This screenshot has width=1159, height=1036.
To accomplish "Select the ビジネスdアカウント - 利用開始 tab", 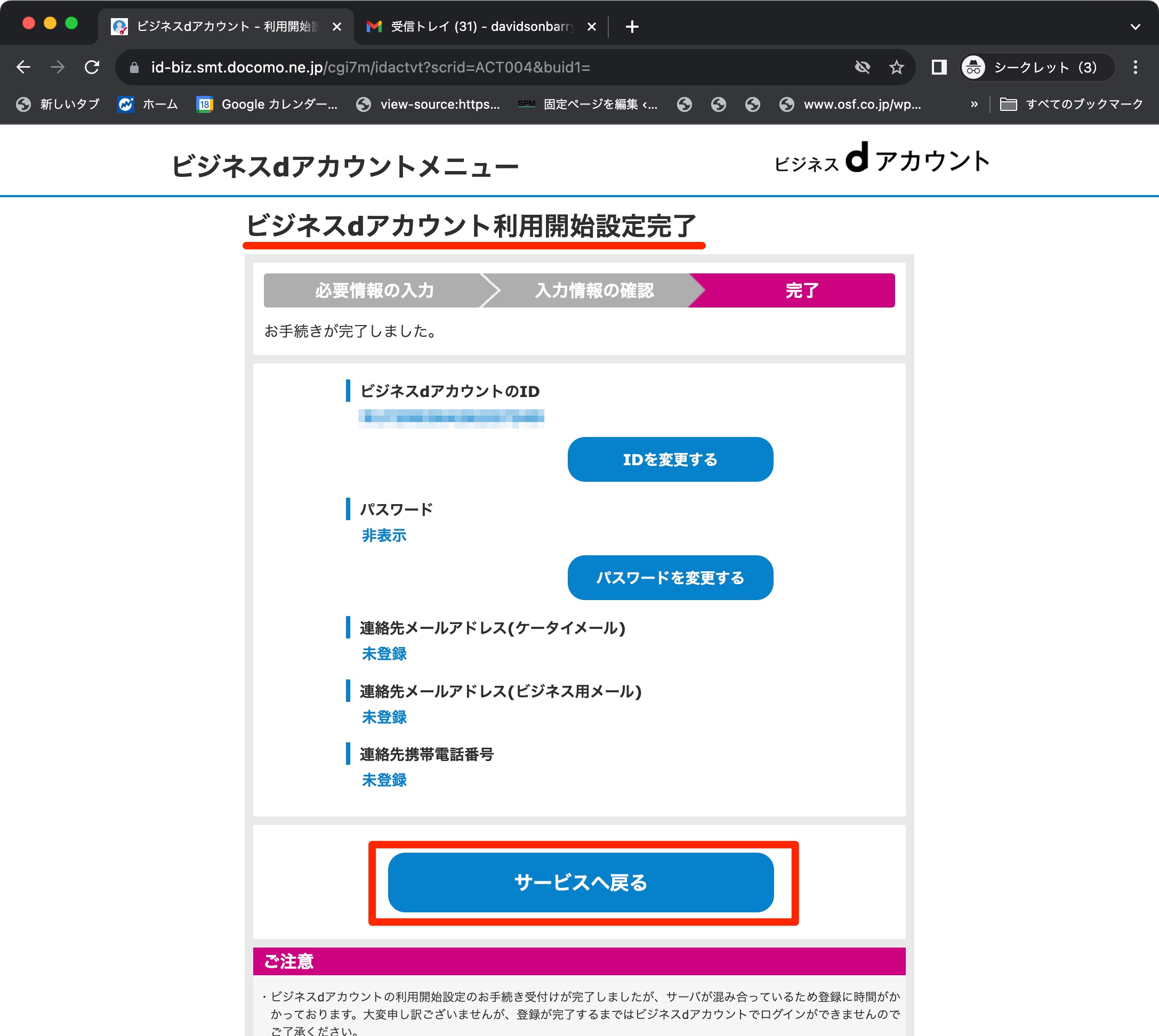I will coord(226,27).
